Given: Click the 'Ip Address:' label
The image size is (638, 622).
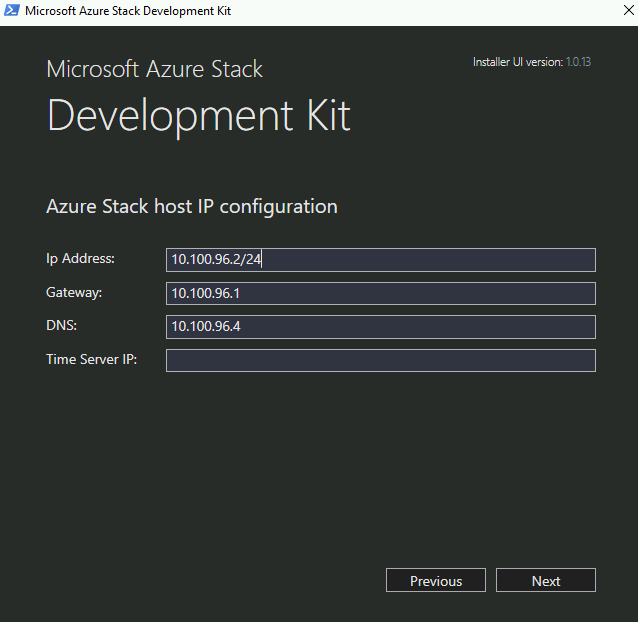Looking at the screenshot, I should (x=80, y=259).
